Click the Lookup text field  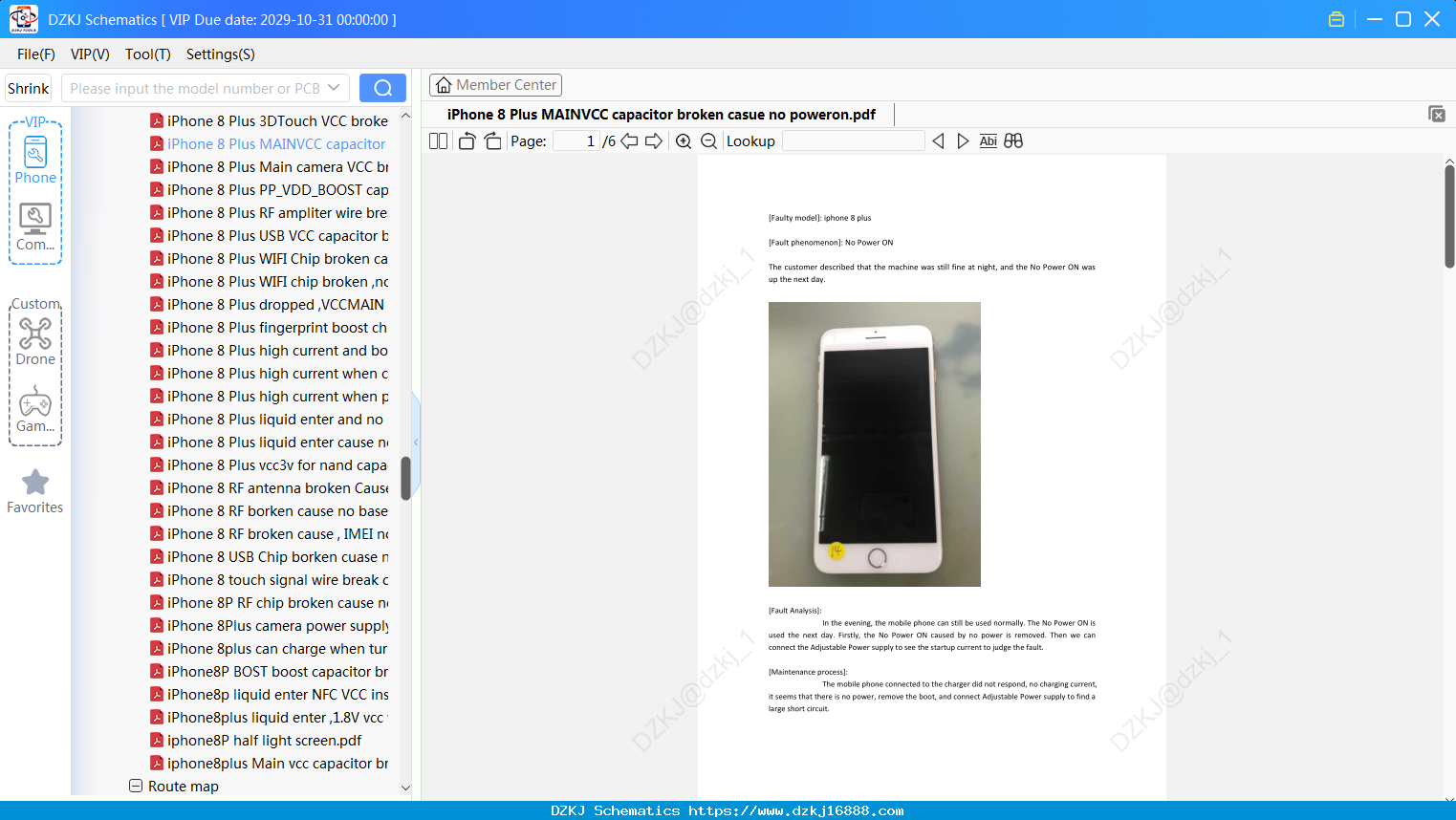coord(853,141)
